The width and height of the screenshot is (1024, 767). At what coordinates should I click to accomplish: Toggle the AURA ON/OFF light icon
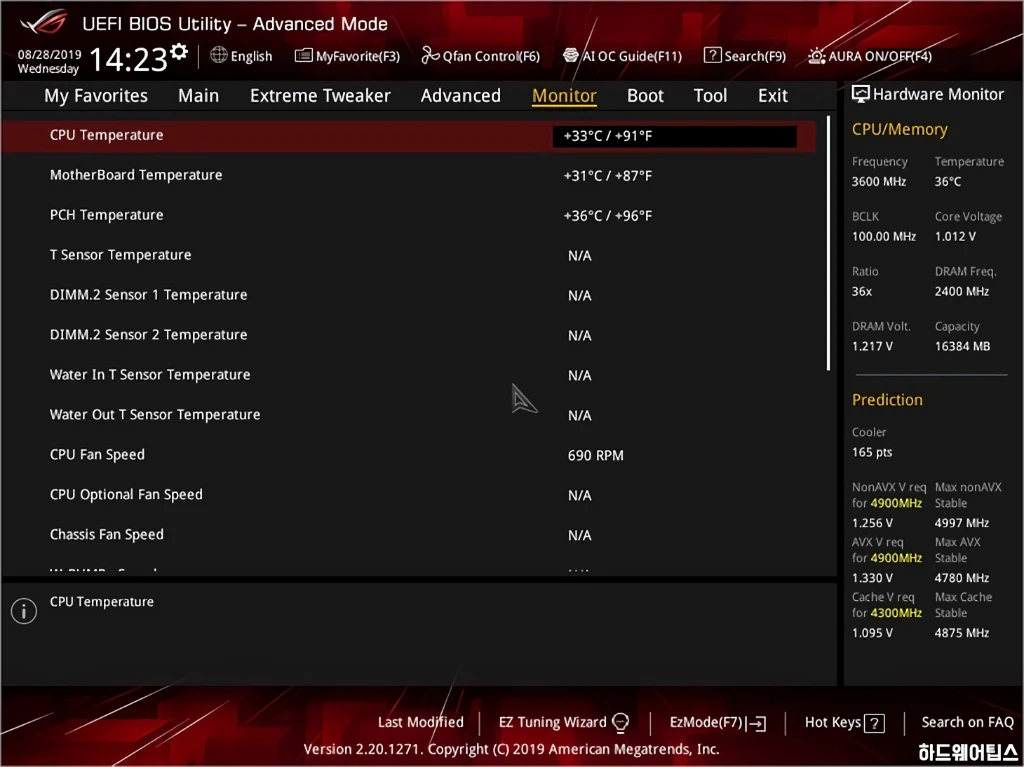coord(816,56)
